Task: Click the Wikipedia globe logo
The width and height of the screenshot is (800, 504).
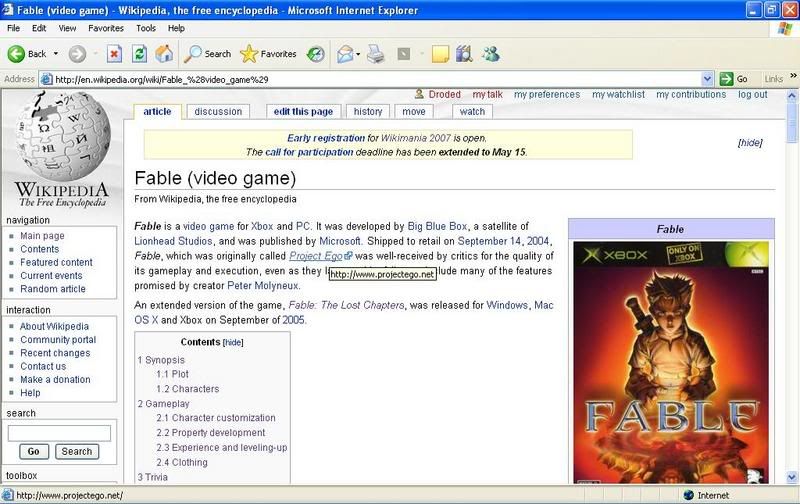Action: click(x=63, y=135)
